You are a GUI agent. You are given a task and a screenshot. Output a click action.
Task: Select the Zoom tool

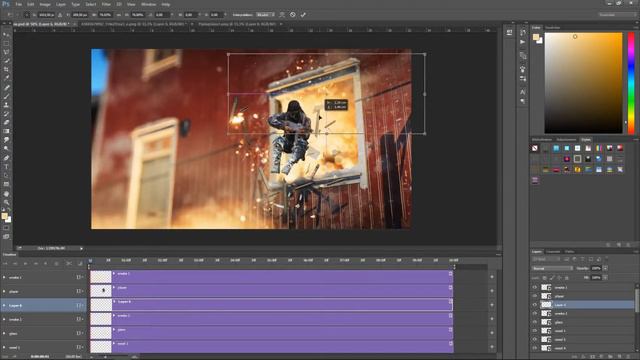(6, 202)
